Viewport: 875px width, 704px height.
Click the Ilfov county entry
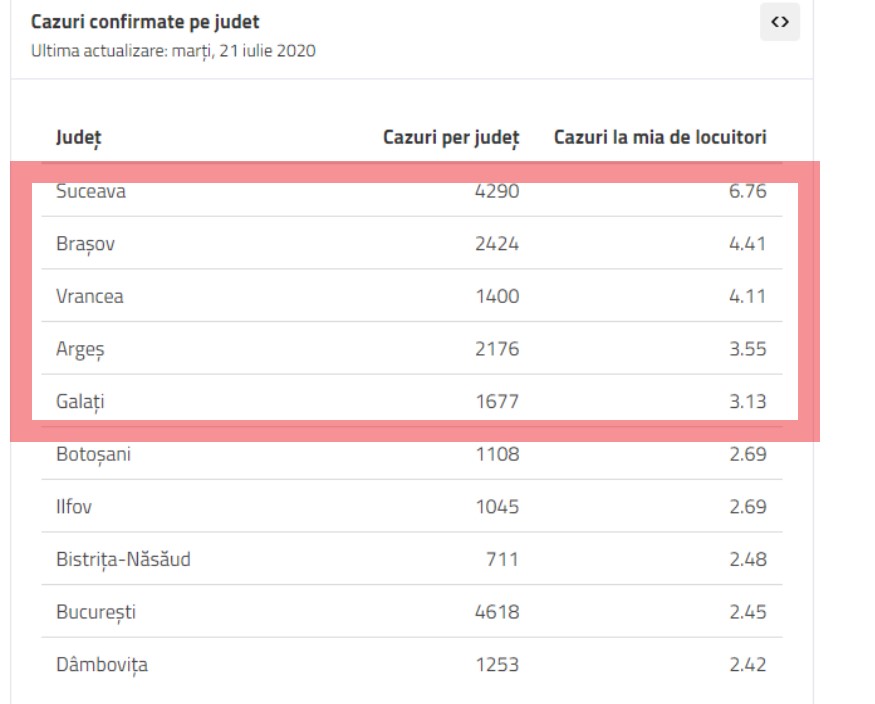click(x=72, y=507)
